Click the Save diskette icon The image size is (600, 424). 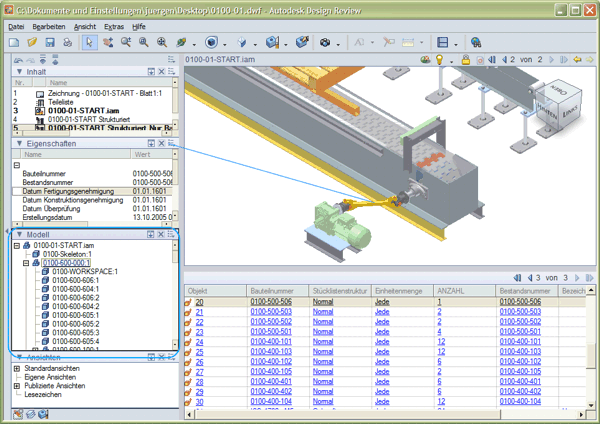(50, 42)
